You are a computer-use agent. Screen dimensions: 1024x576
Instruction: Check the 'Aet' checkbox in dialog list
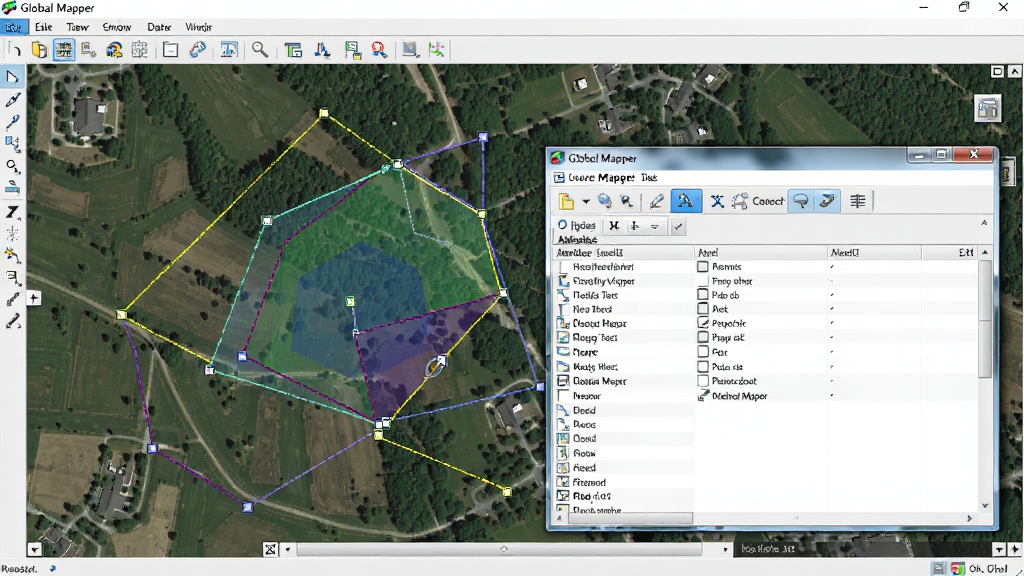tap(703, 309)
